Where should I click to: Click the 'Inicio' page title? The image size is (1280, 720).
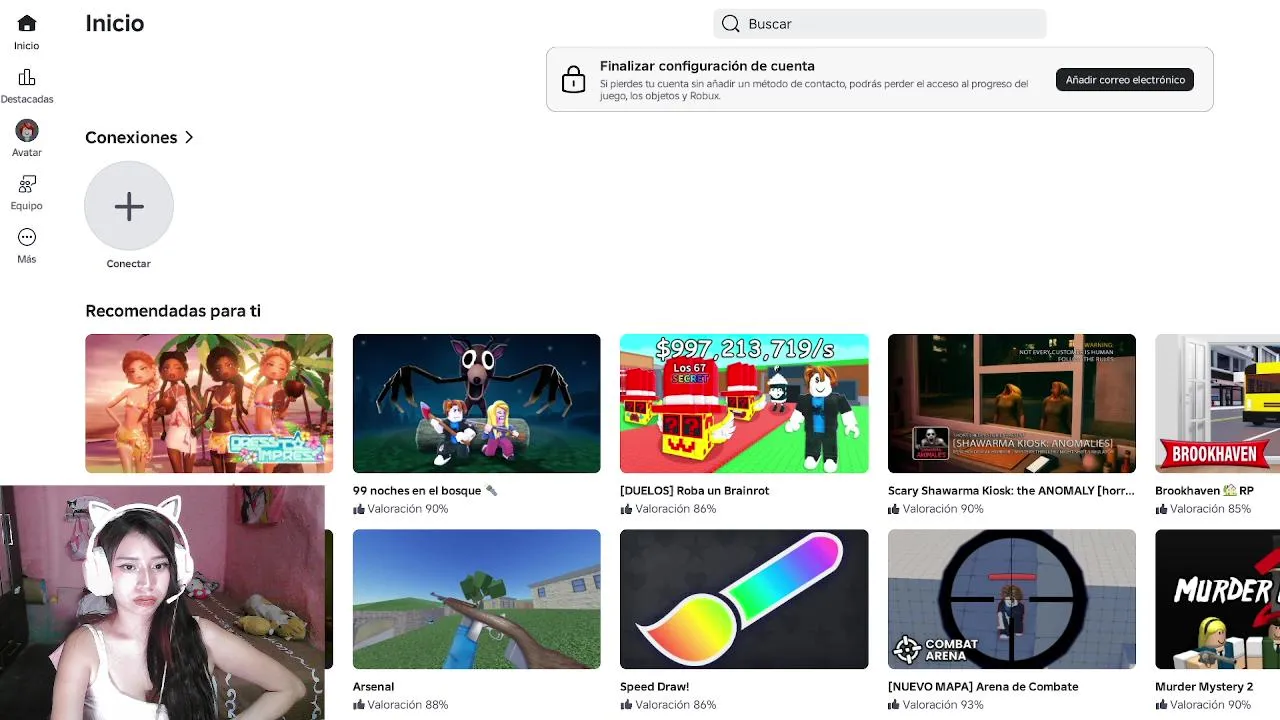(115, 23)
